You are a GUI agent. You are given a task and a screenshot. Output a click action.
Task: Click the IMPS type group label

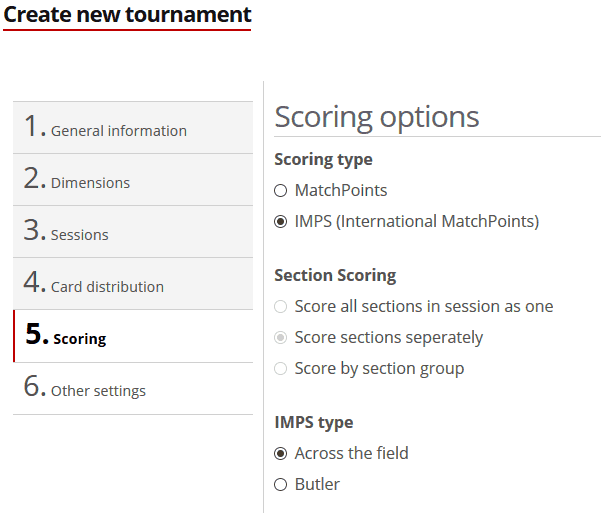click(x=313, y=422)
